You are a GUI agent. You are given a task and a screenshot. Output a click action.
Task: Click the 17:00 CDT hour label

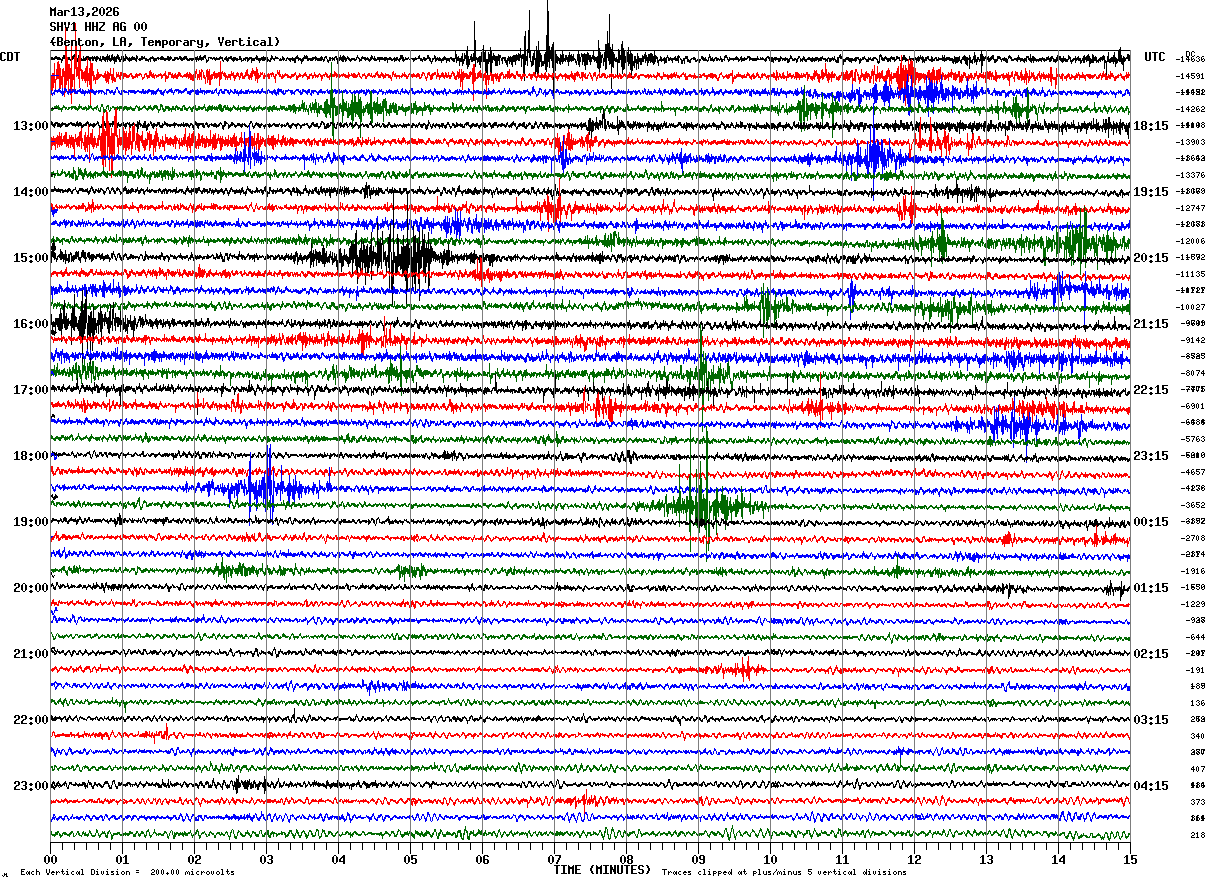pyautogui.click(x=31, y=390)
